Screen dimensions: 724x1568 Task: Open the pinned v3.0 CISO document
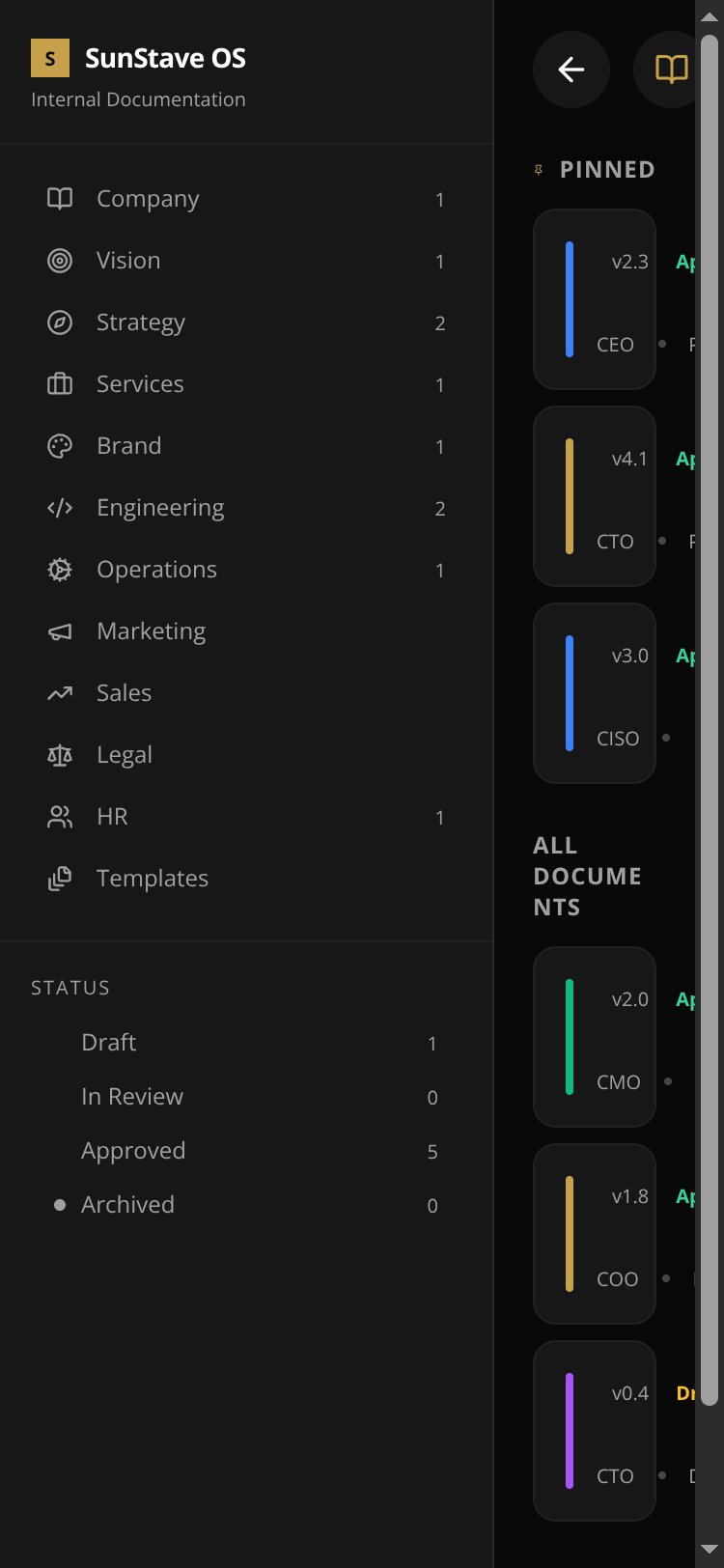tap(595, 693)
